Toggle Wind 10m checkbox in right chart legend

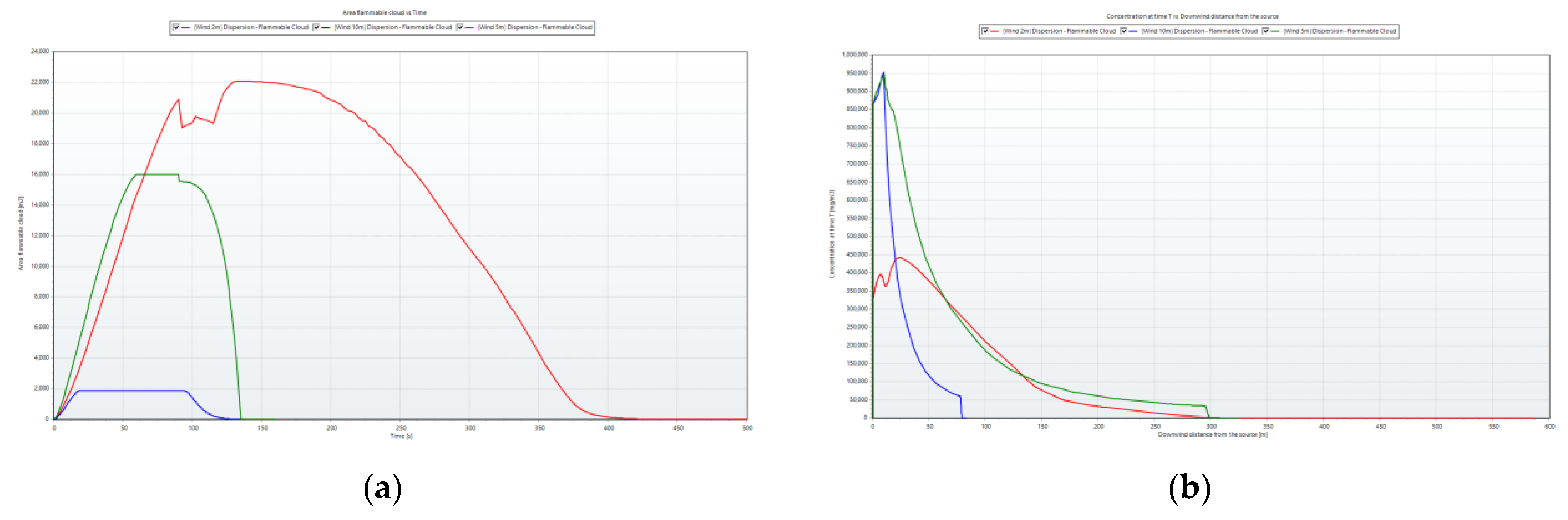1124,31
